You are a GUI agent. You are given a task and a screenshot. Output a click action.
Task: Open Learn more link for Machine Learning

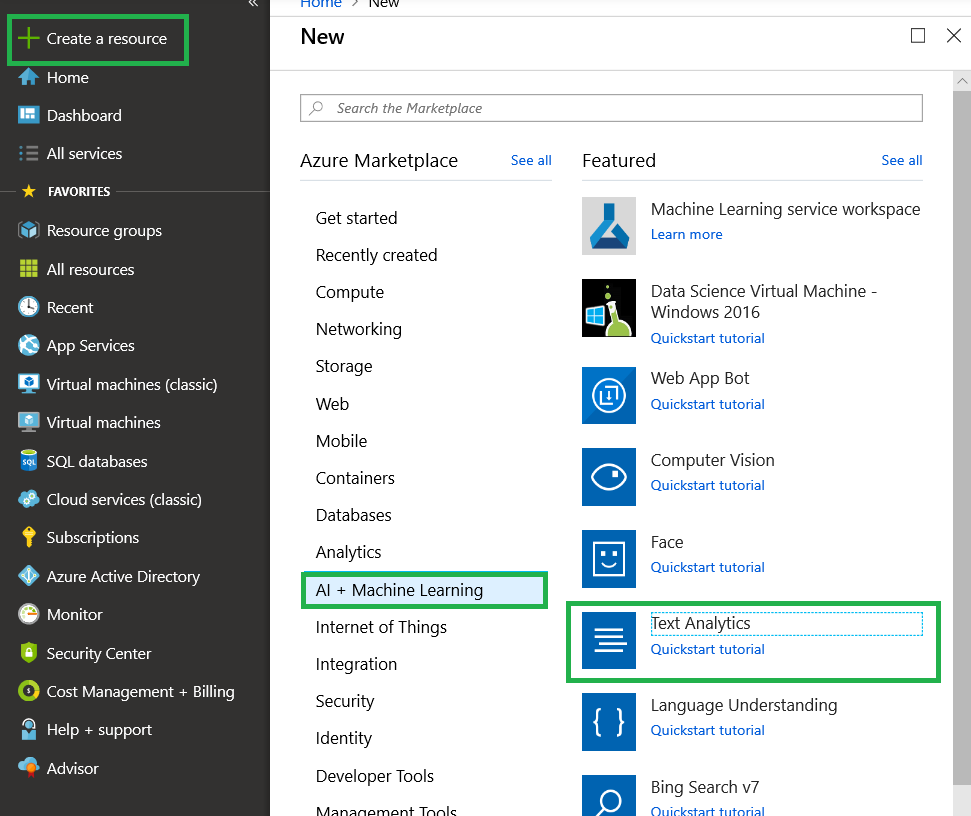(686, 235)
